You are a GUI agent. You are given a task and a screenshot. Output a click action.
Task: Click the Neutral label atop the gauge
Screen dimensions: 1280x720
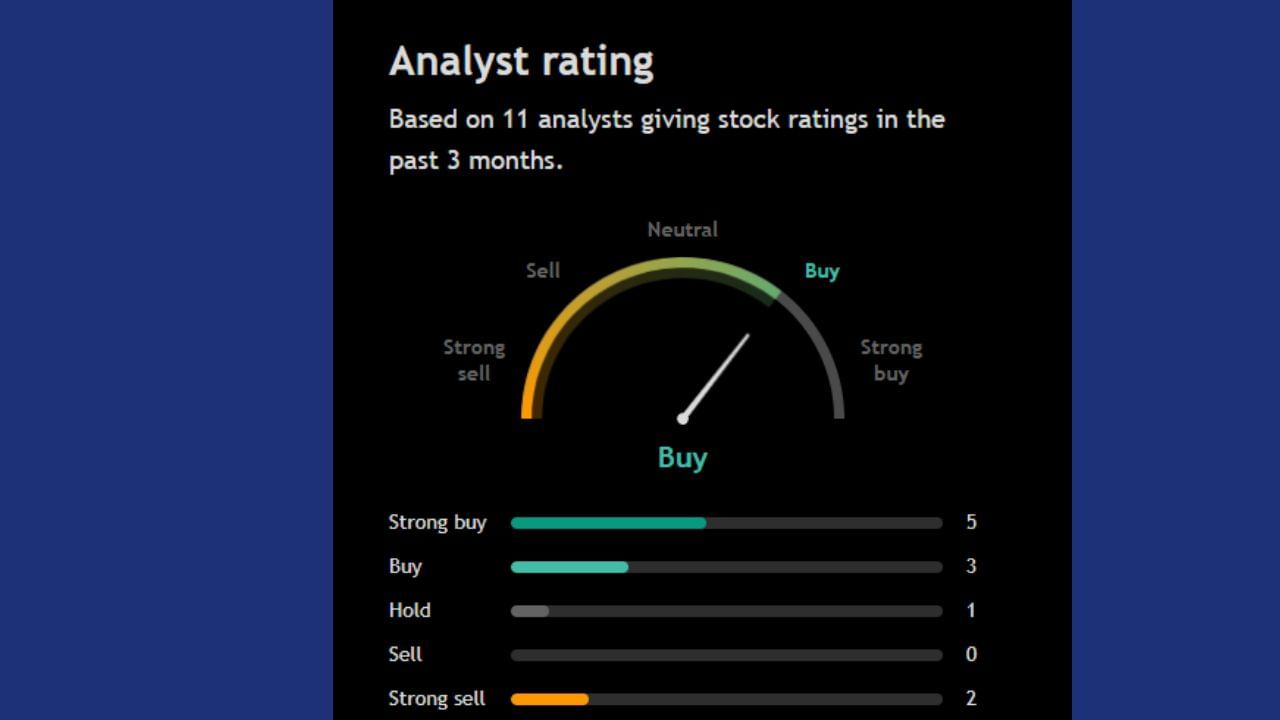tap(682, 230)
